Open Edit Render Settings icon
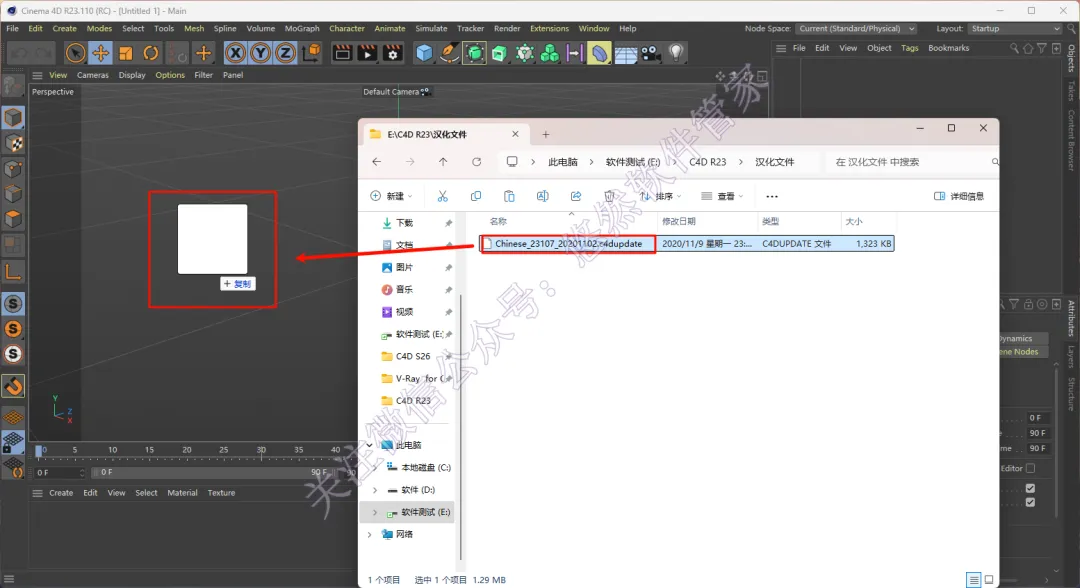This screenshot has height=588, width=1080. [393, 53]
